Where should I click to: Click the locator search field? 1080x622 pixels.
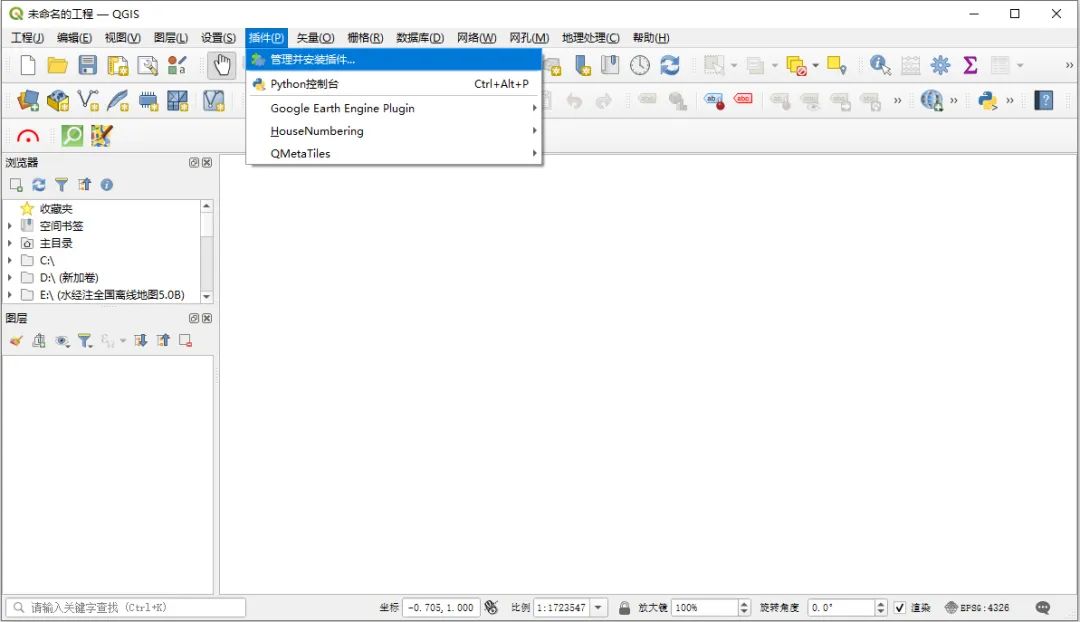coord(126,608)
